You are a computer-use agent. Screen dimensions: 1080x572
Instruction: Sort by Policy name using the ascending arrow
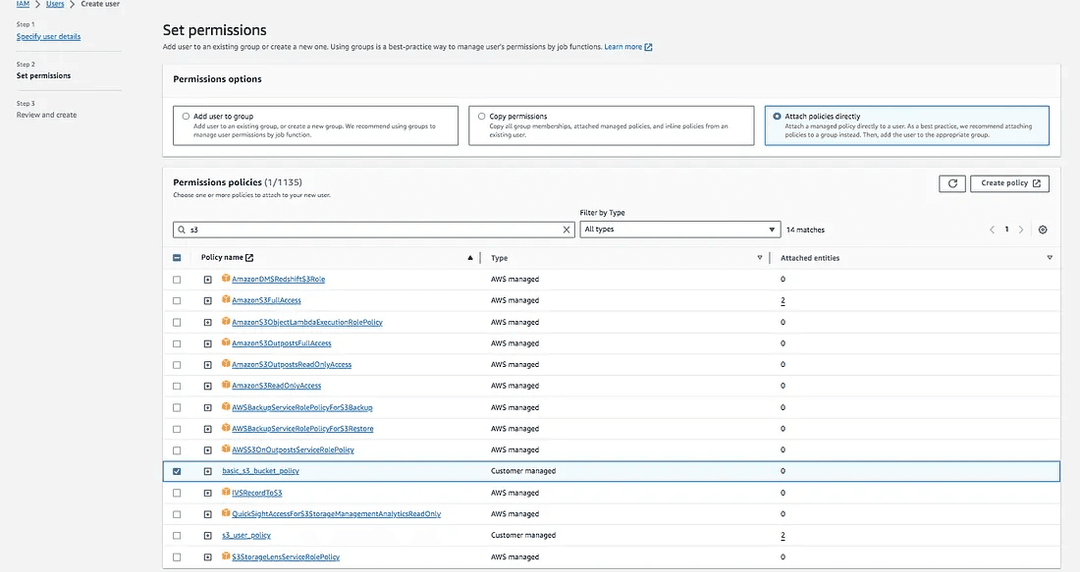pyautogui.click(x=470, y=258)
